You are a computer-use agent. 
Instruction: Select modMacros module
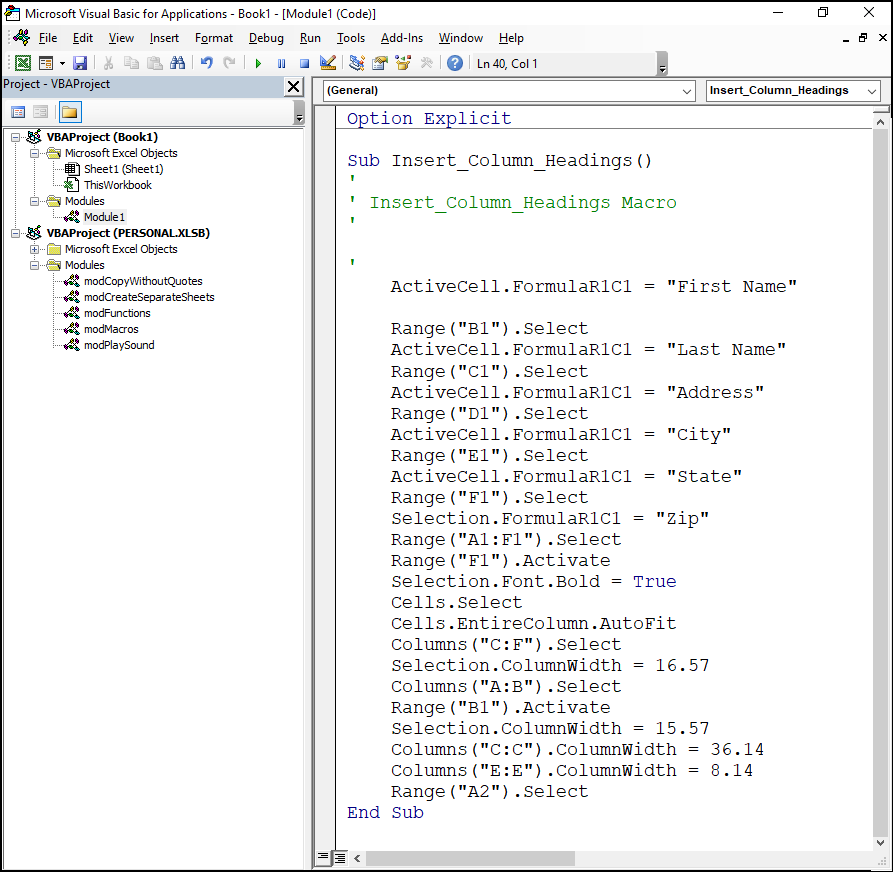click(x=111, y=329)
